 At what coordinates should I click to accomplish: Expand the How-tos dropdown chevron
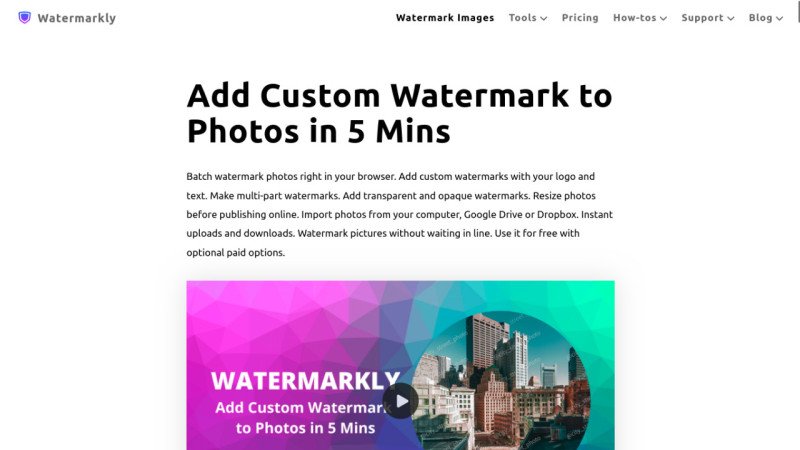[x=663, y=18]
